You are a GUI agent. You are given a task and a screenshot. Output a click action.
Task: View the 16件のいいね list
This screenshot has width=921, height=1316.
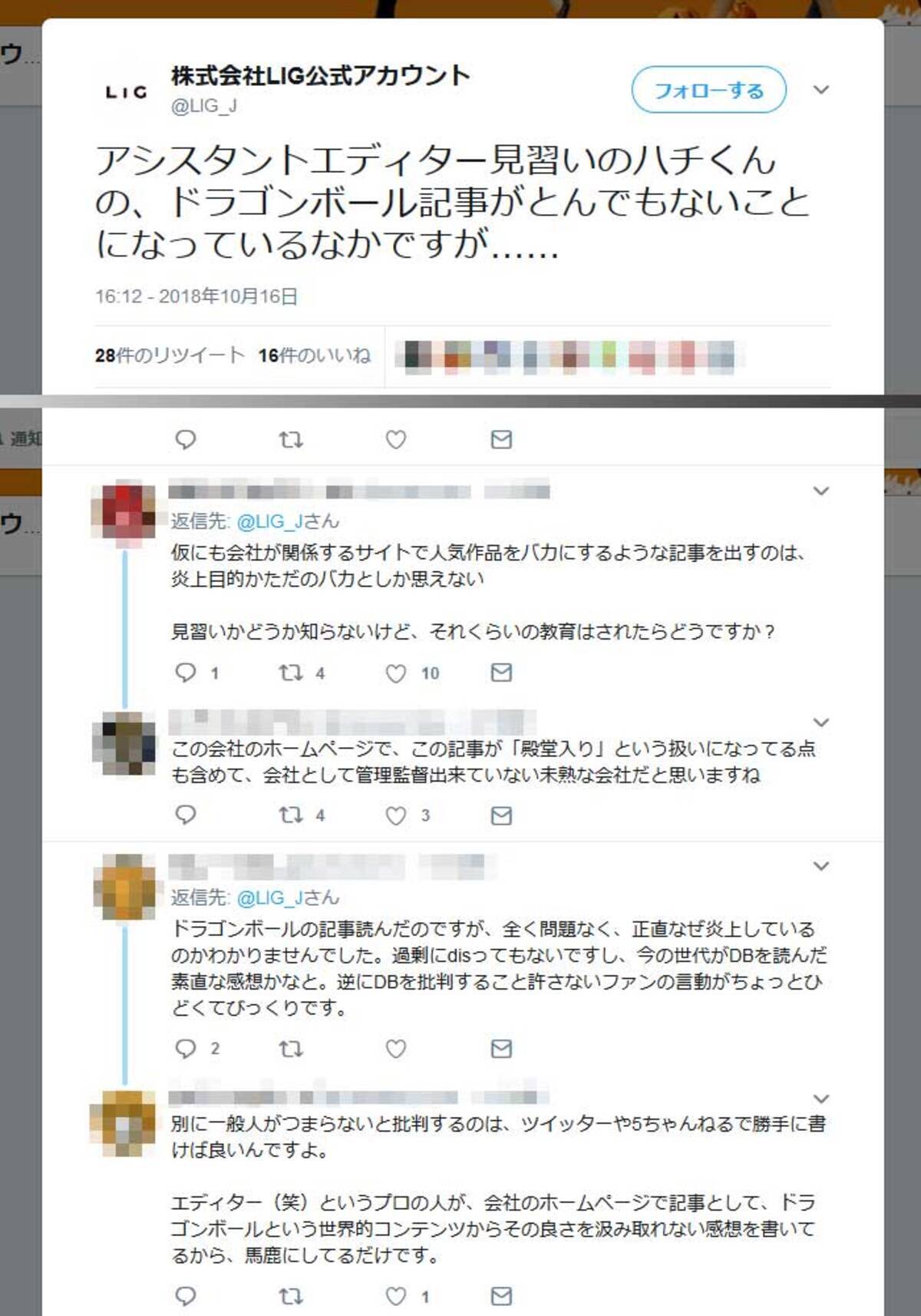point(315,355)
